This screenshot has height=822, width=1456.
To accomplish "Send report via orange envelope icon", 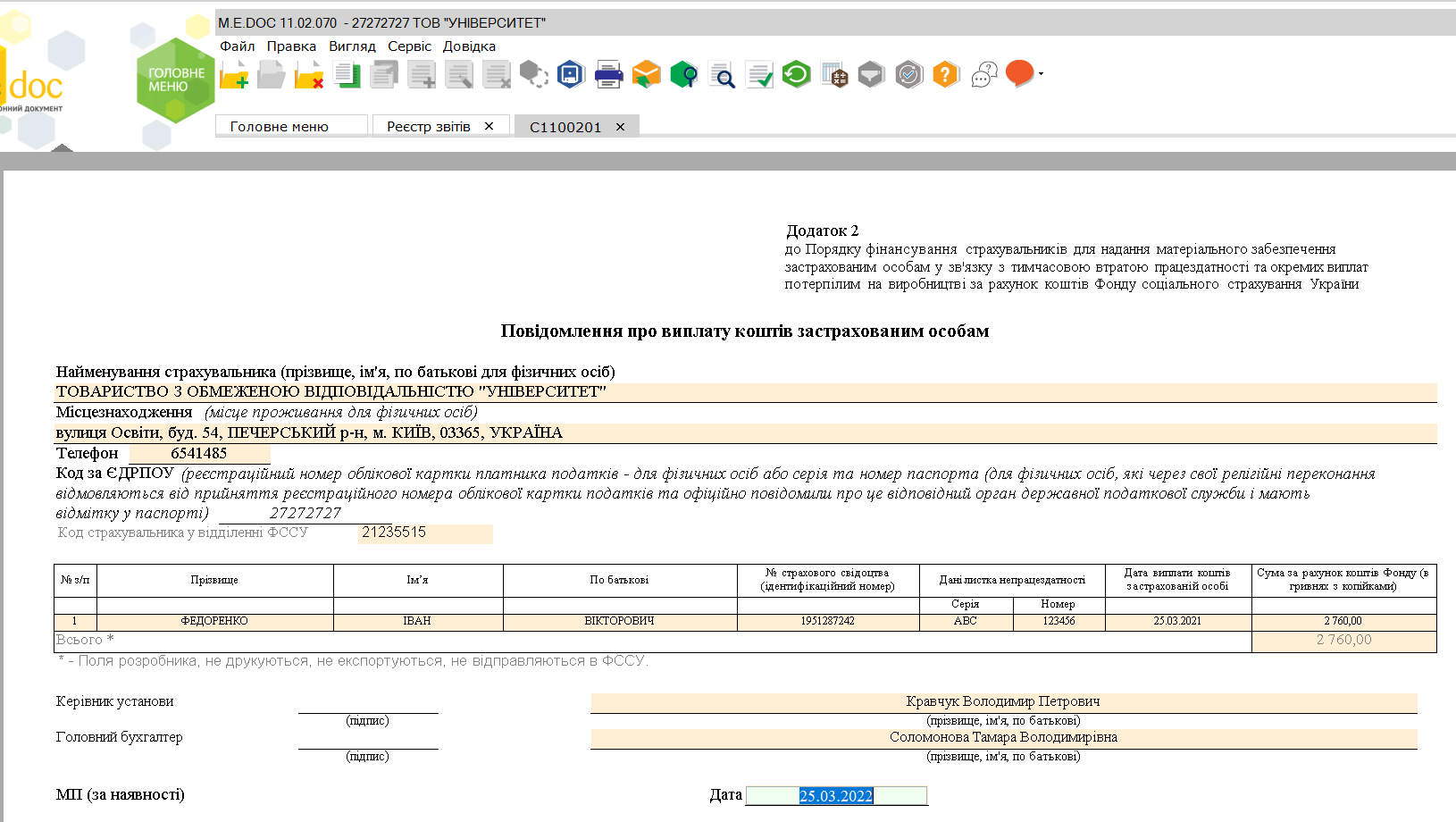I will click(646, 74).
